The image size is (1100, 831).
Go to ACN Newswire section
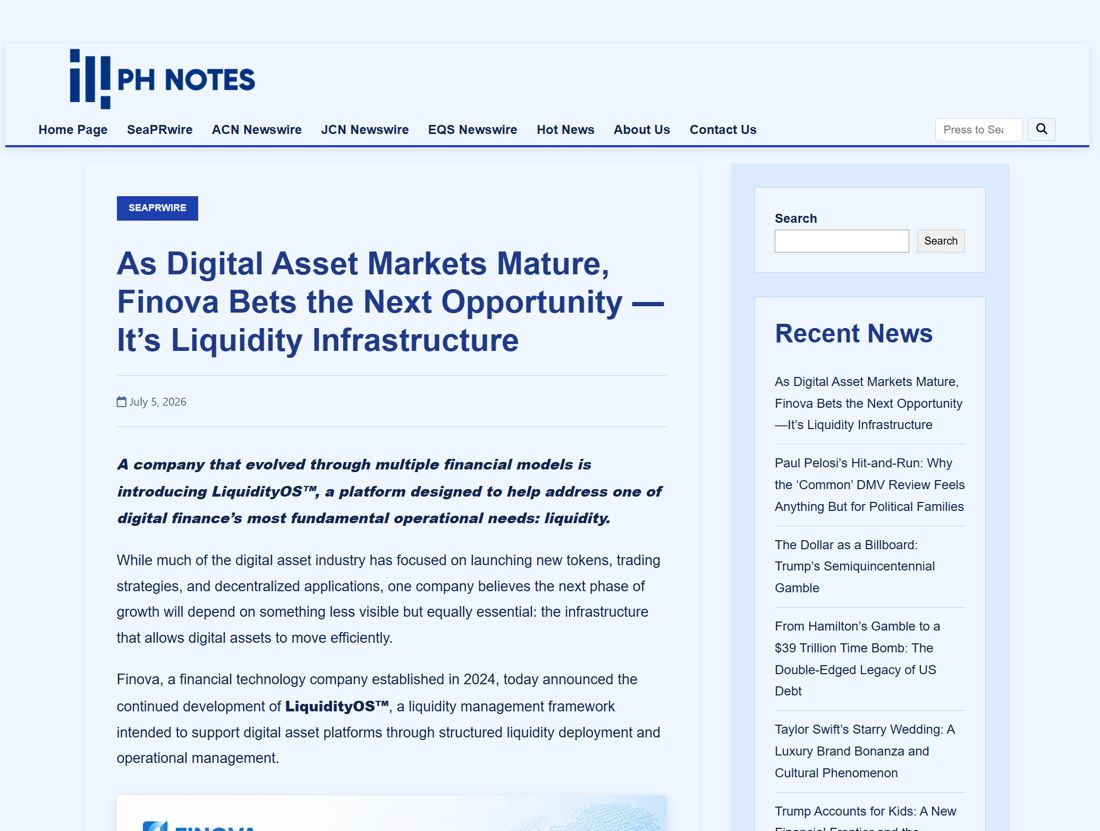[257, 130]
